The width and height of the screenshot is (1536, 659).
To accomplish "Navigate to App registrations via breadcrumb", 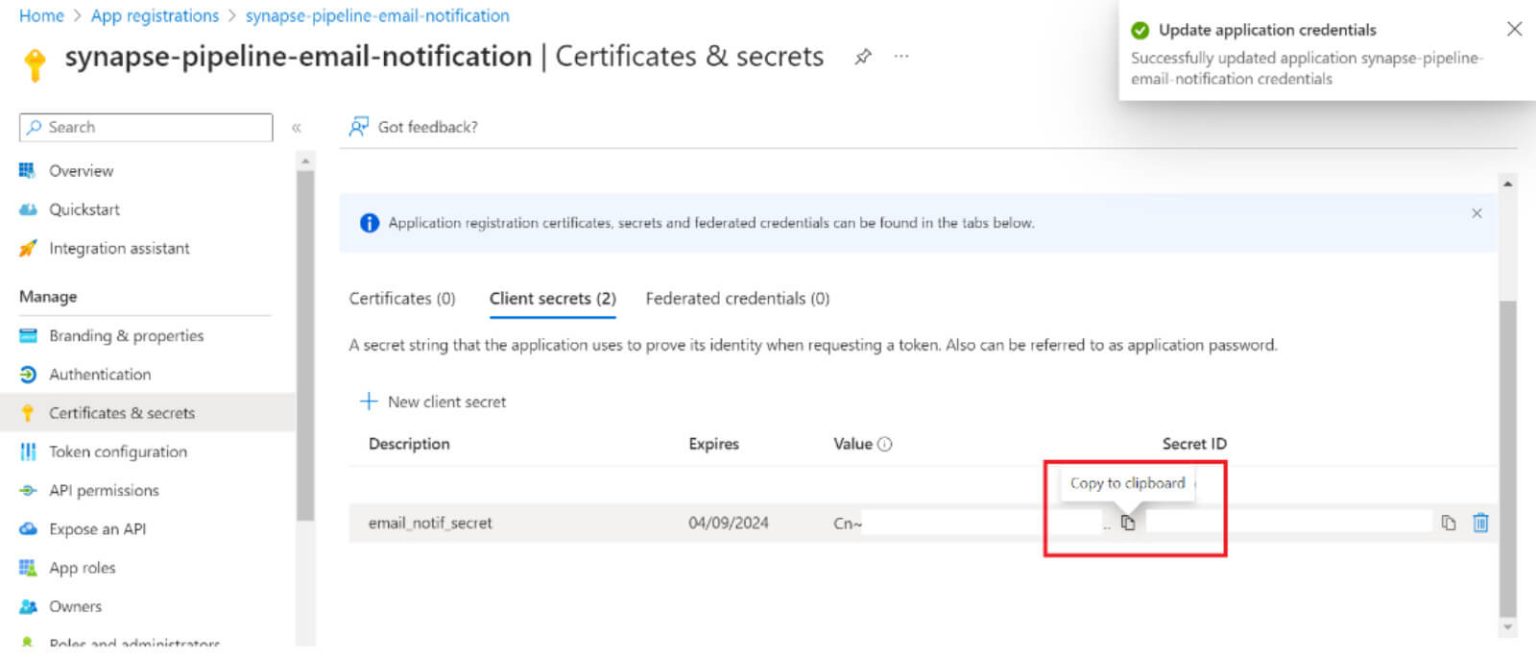I will coord(154,15).
